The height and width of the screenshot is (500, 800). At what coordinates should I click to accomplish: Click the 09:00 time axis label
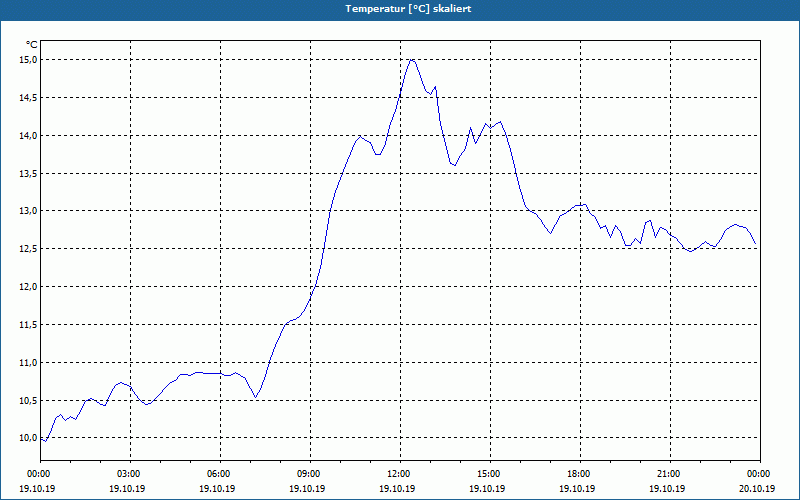(x=310, y=474)
